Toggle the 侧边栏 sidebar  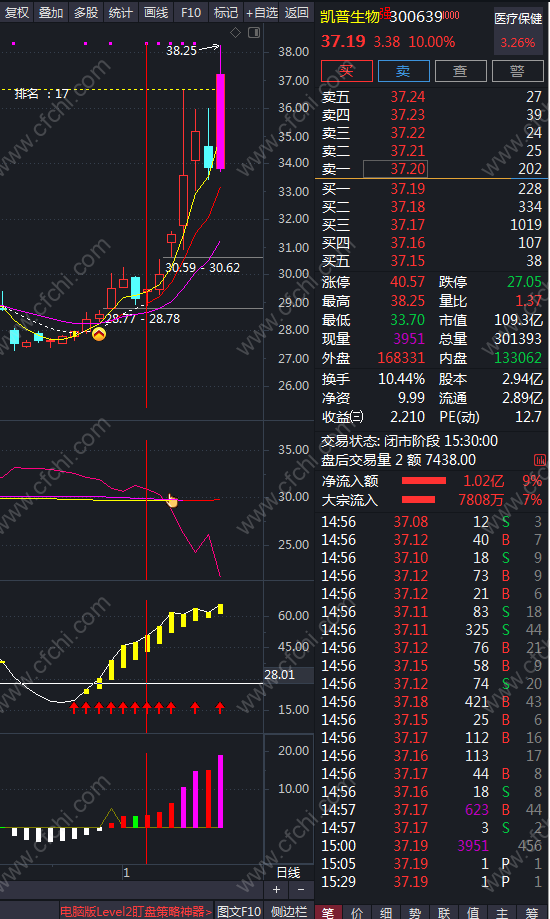pyautogui.click(x=289, y=911)
